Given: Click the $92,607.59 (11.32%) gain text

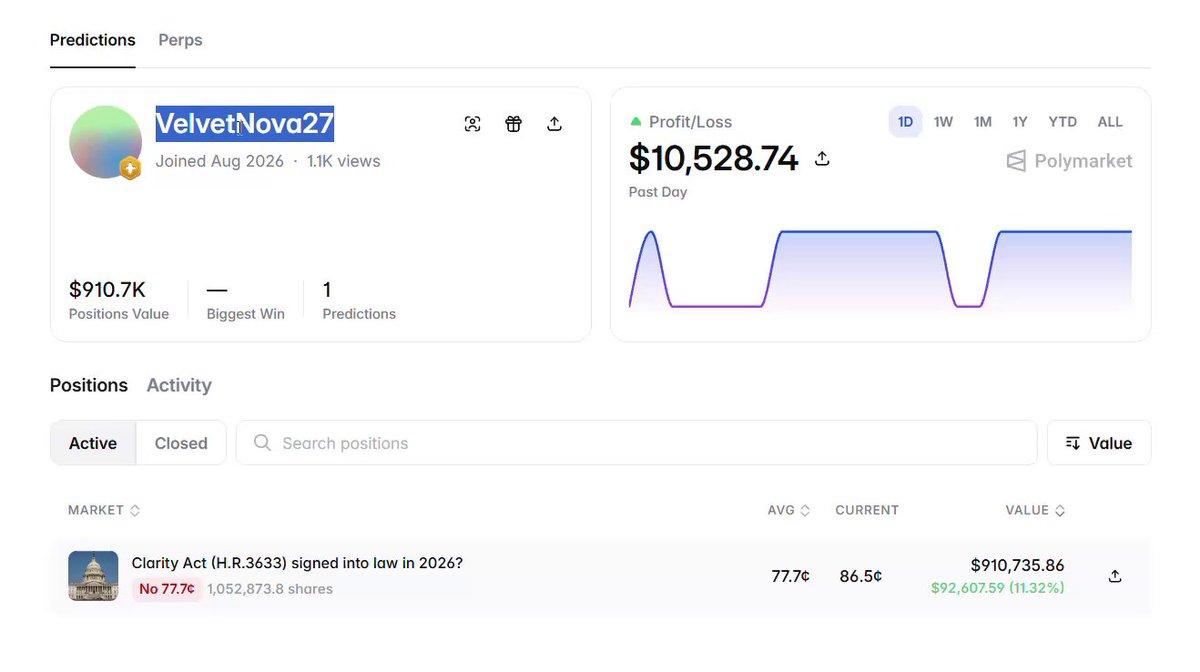Looking at the screenshot, I should 998,588.
